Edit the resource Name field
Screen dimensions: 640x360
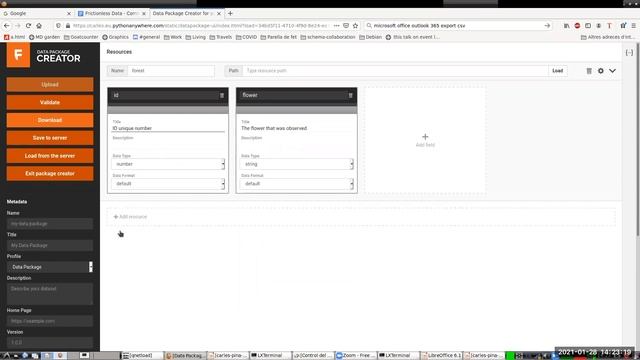pos(171,71)
